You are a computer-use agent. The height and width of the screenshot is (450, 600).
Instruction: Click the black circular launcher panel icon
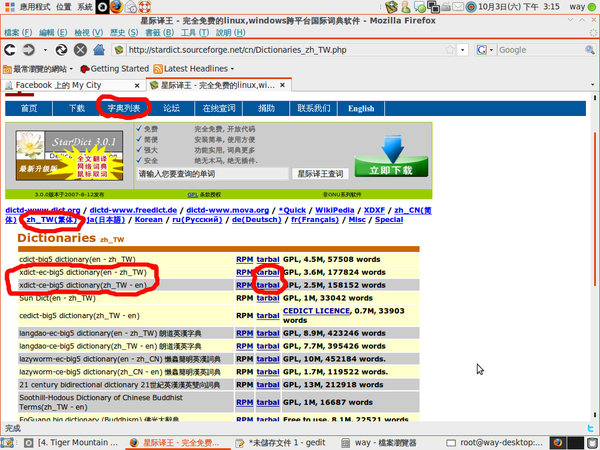[102, 7]
